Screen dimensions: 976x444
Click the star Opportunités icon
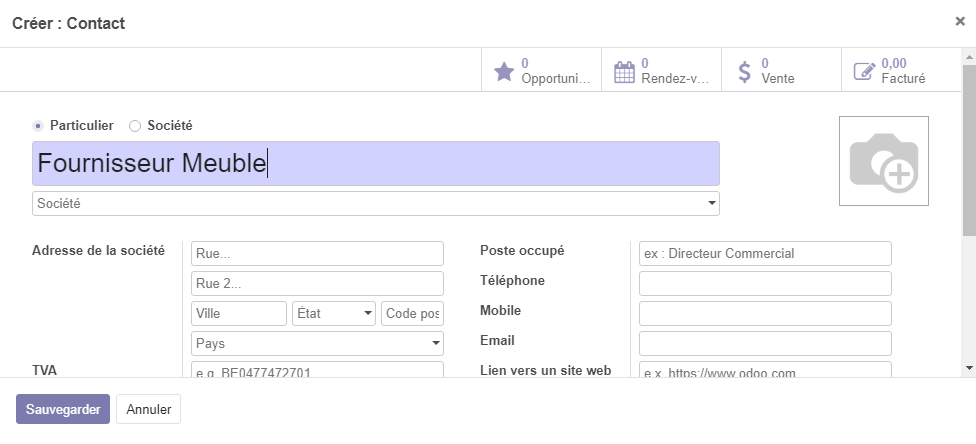[x=504, y=72]
